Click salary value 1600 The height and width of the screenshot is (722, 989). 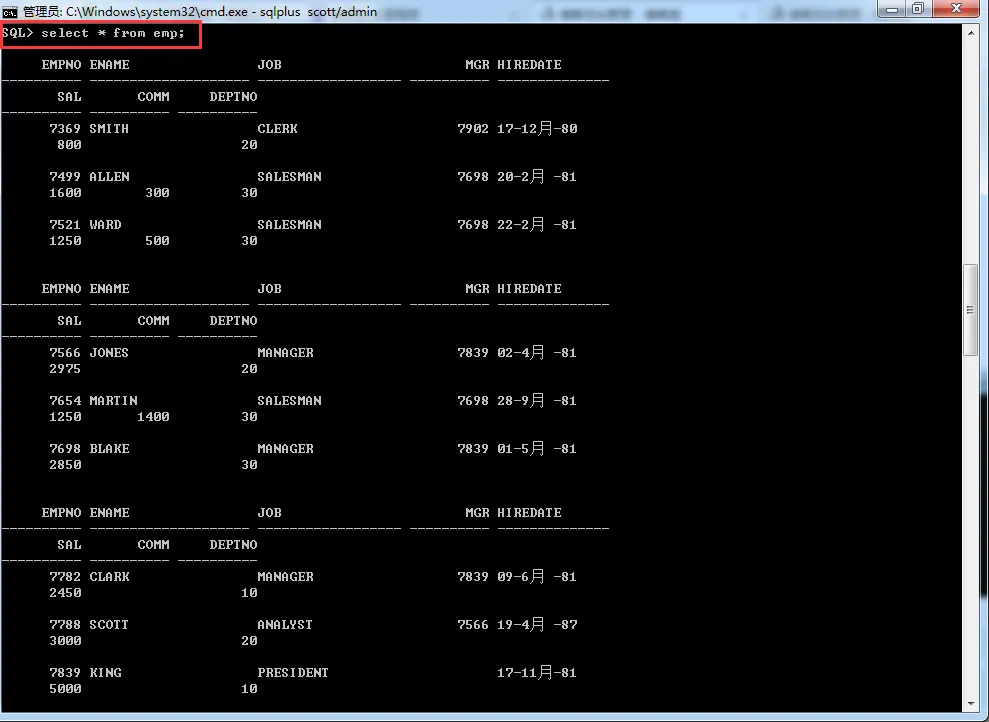click(65, 192)
